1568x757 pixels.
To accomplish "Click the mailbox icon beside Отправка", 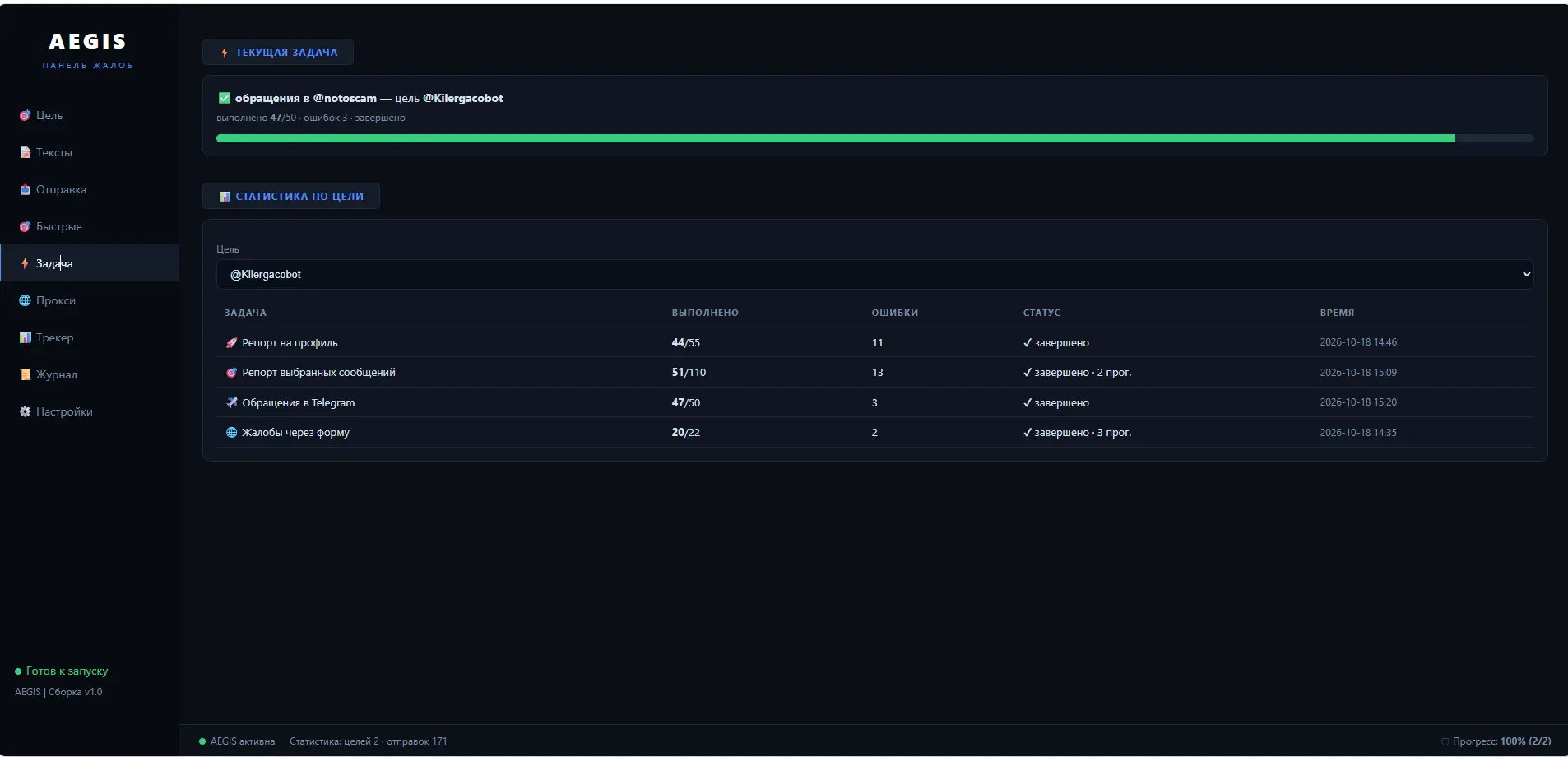I will coord(25,190).
